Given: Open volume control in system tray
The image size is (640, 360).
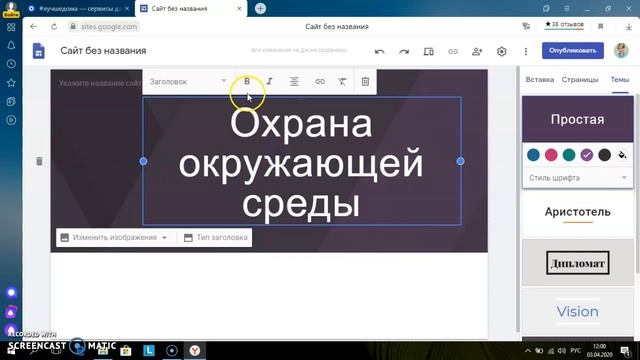Looking at the screenshot, I should click(x=562, y=351).
